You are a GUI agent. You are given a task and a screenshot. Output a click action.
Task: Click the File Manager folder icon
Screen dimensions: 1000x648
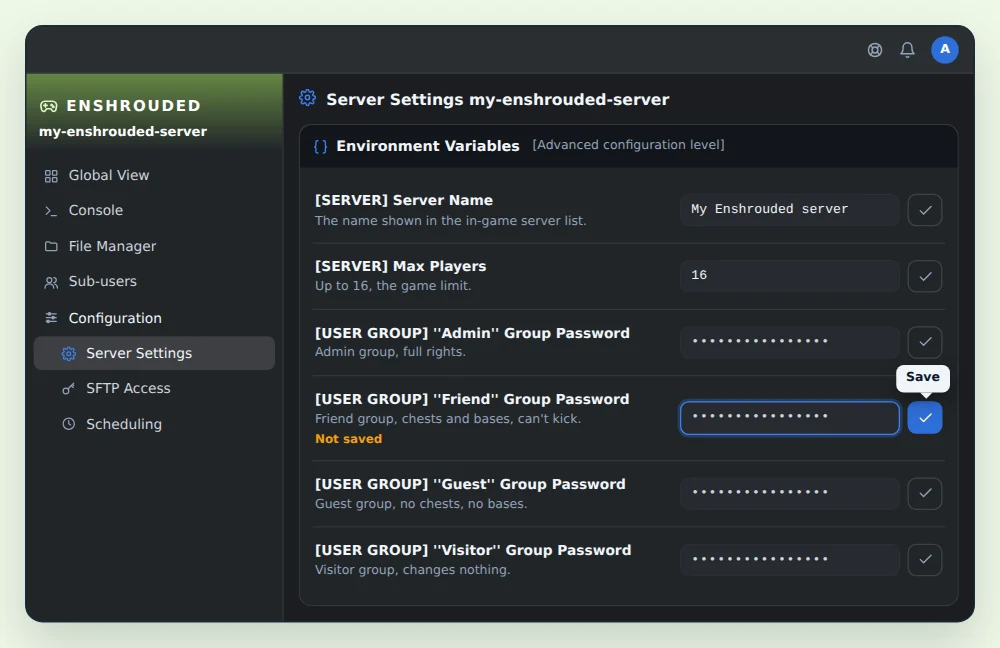[51, 246]
